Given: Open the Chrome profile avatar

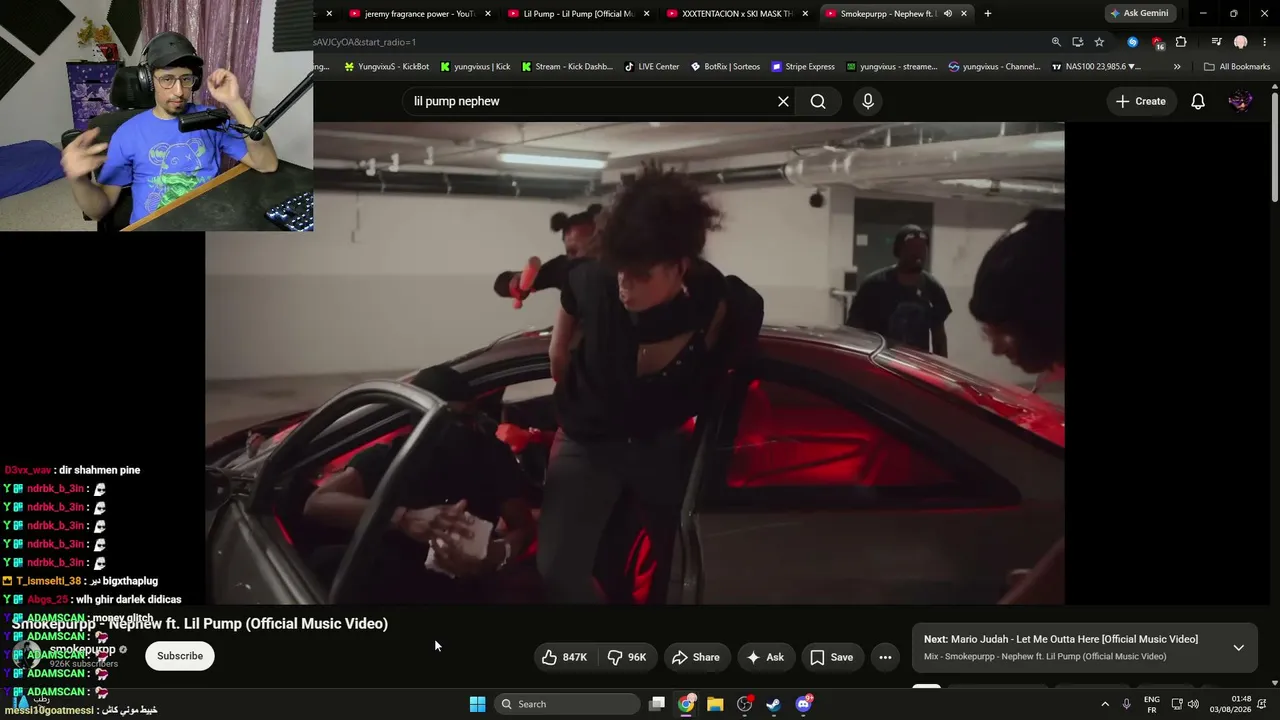Looking at the screenshot, I should click(1241, 42).
